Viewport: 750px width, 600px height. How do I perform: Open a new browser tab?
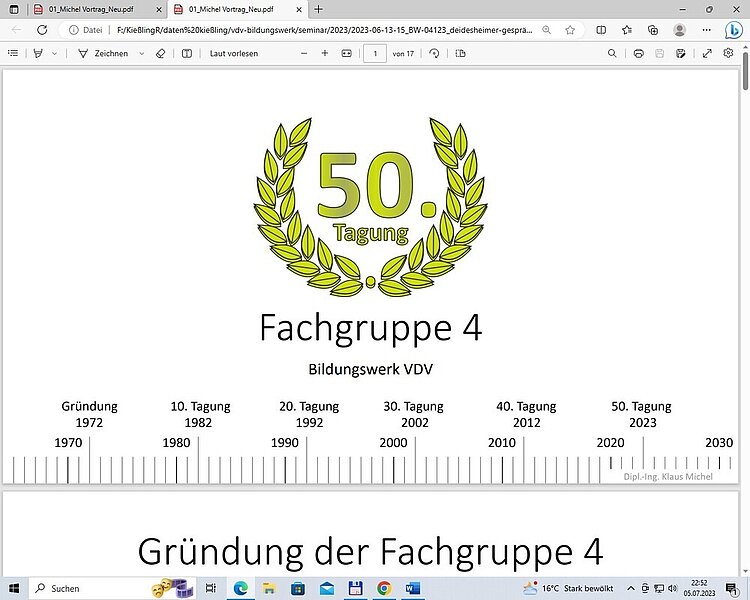[x=318, y=9]
